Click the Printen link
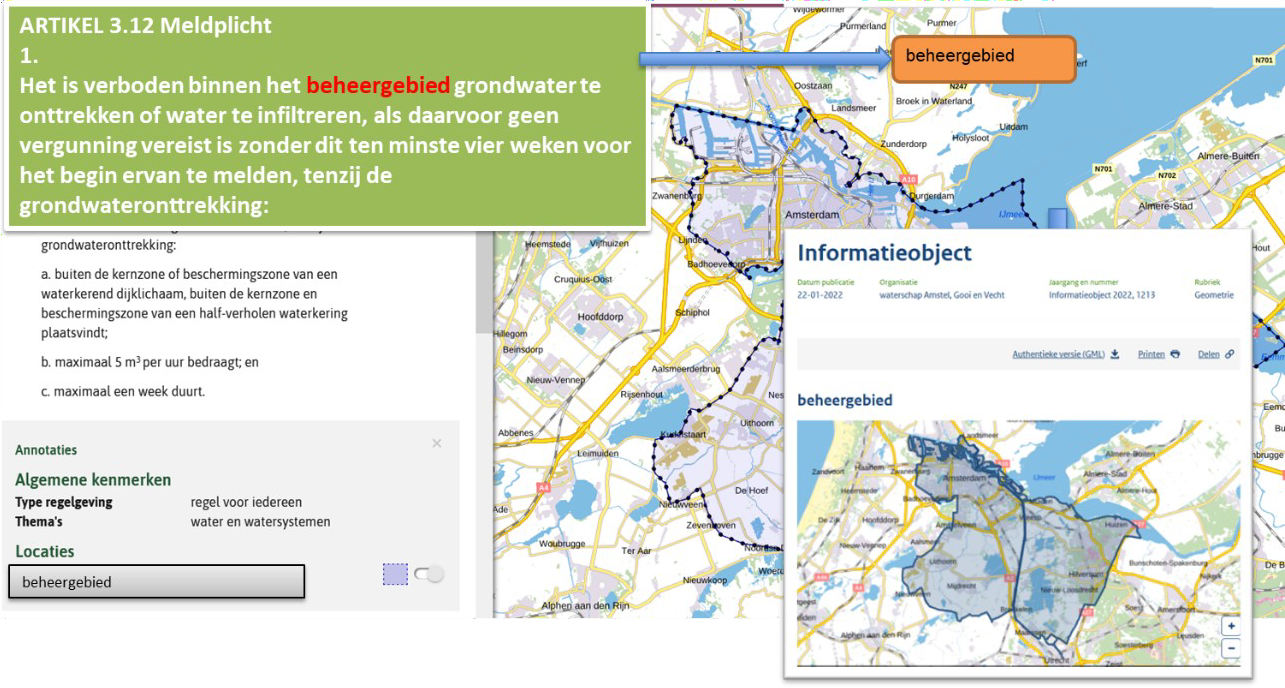This screenshot has height=688, width=1285. [x=1151, y=354]
